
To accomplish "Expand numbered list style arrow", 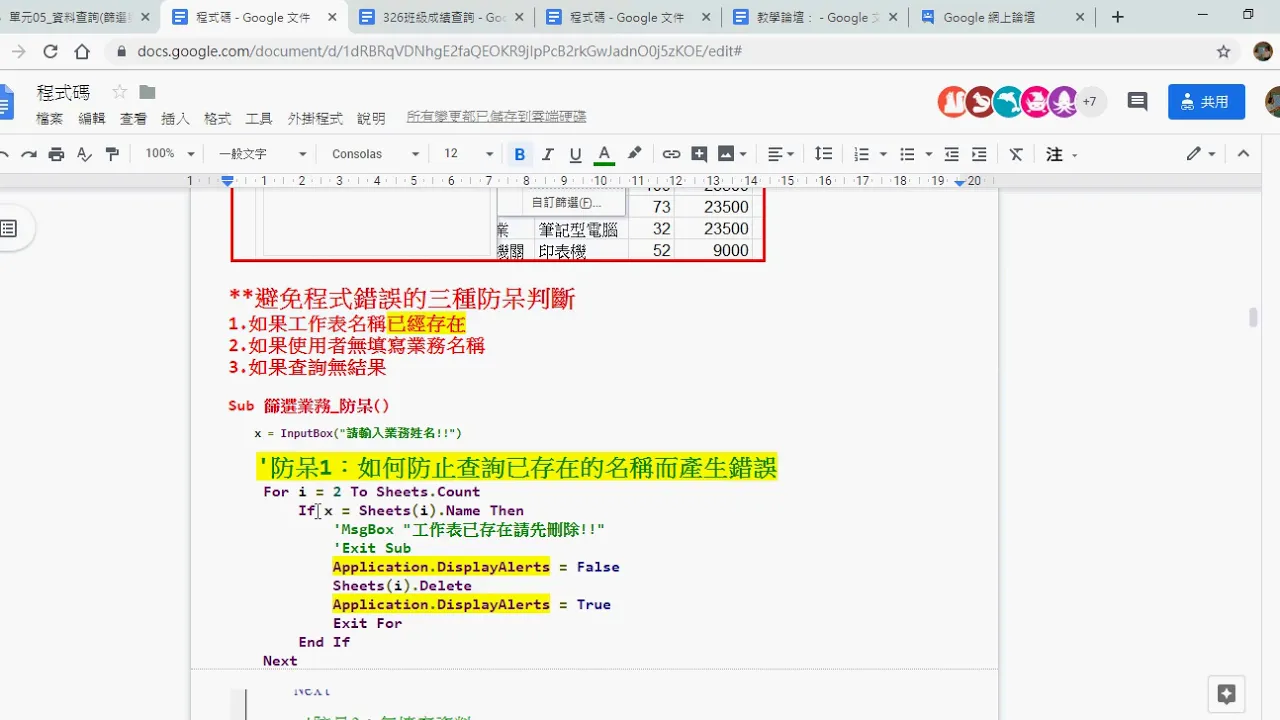I will (883, 154).
